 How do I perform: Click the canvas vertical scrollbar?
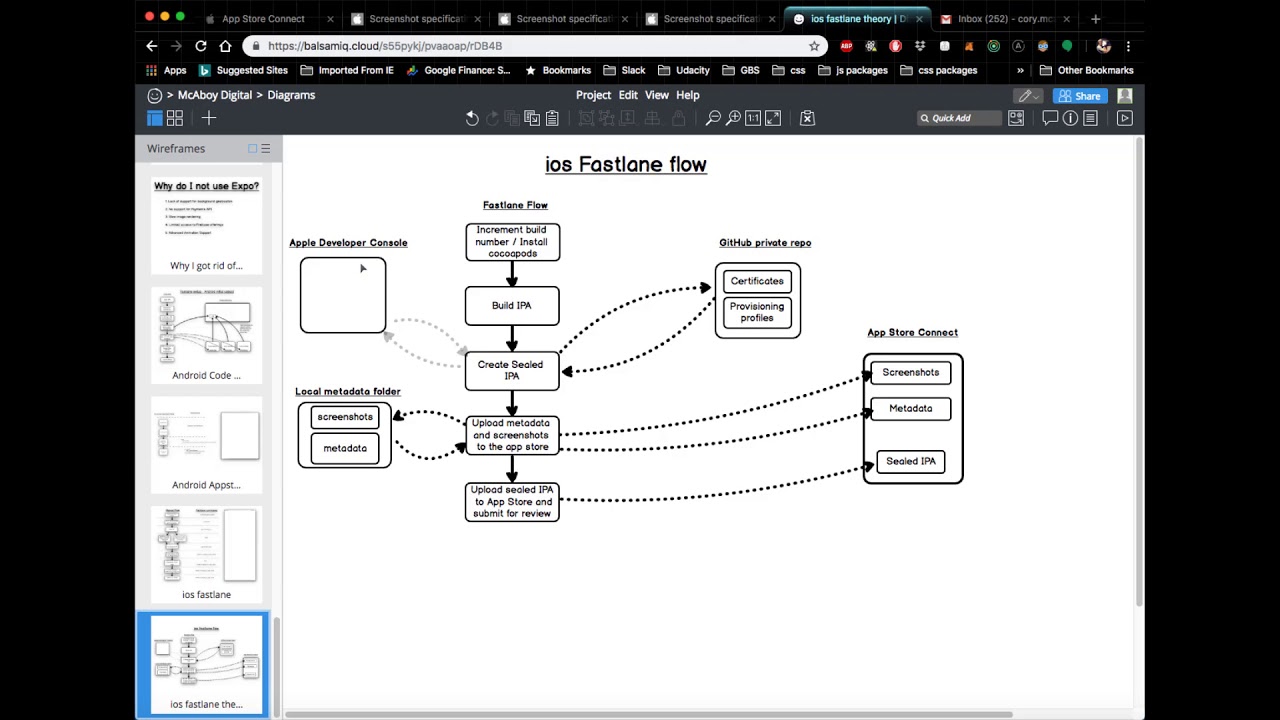[x=1138, y=370]
